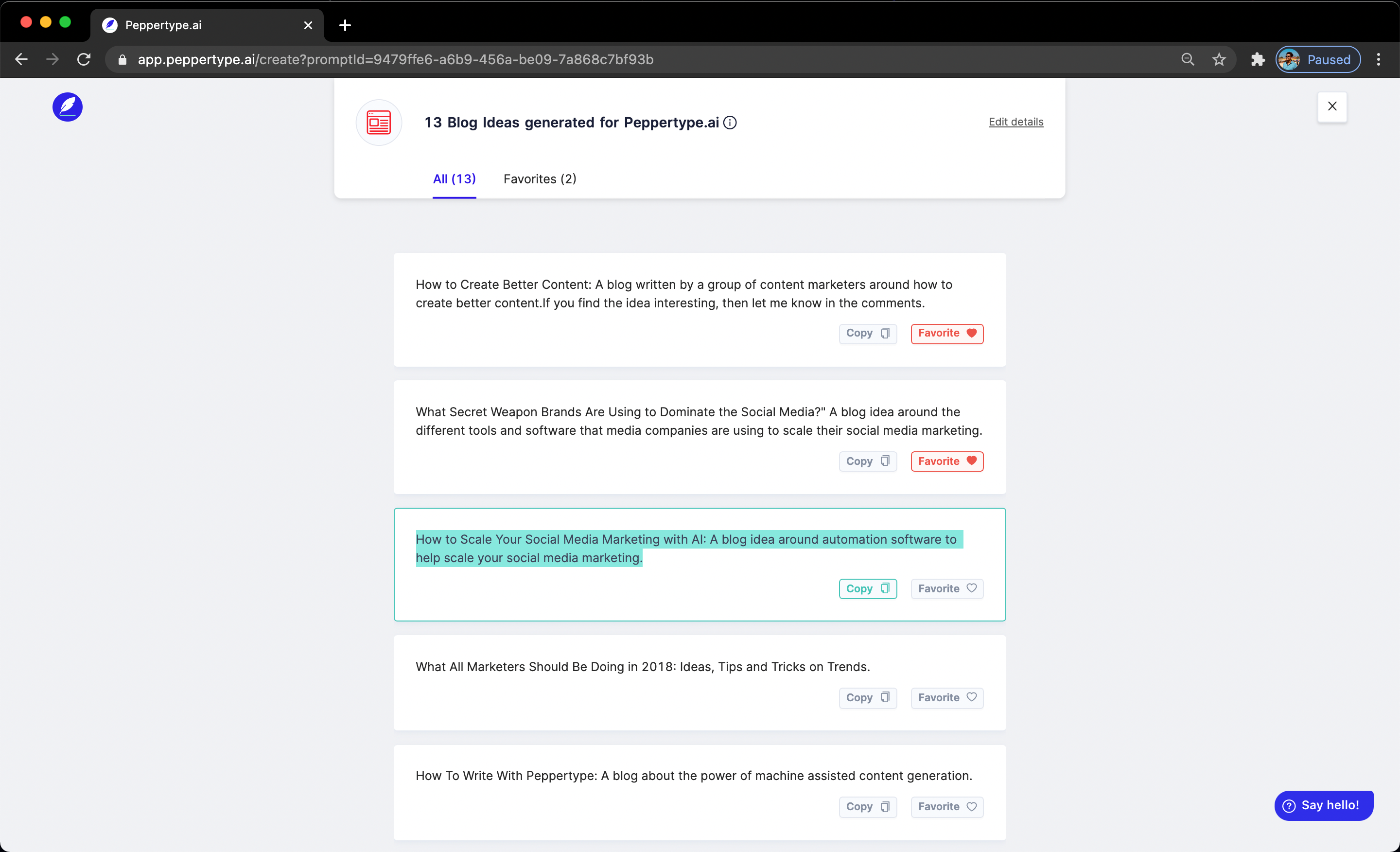Click the blog ideas document icon
1400x852 pixels.
379,122
